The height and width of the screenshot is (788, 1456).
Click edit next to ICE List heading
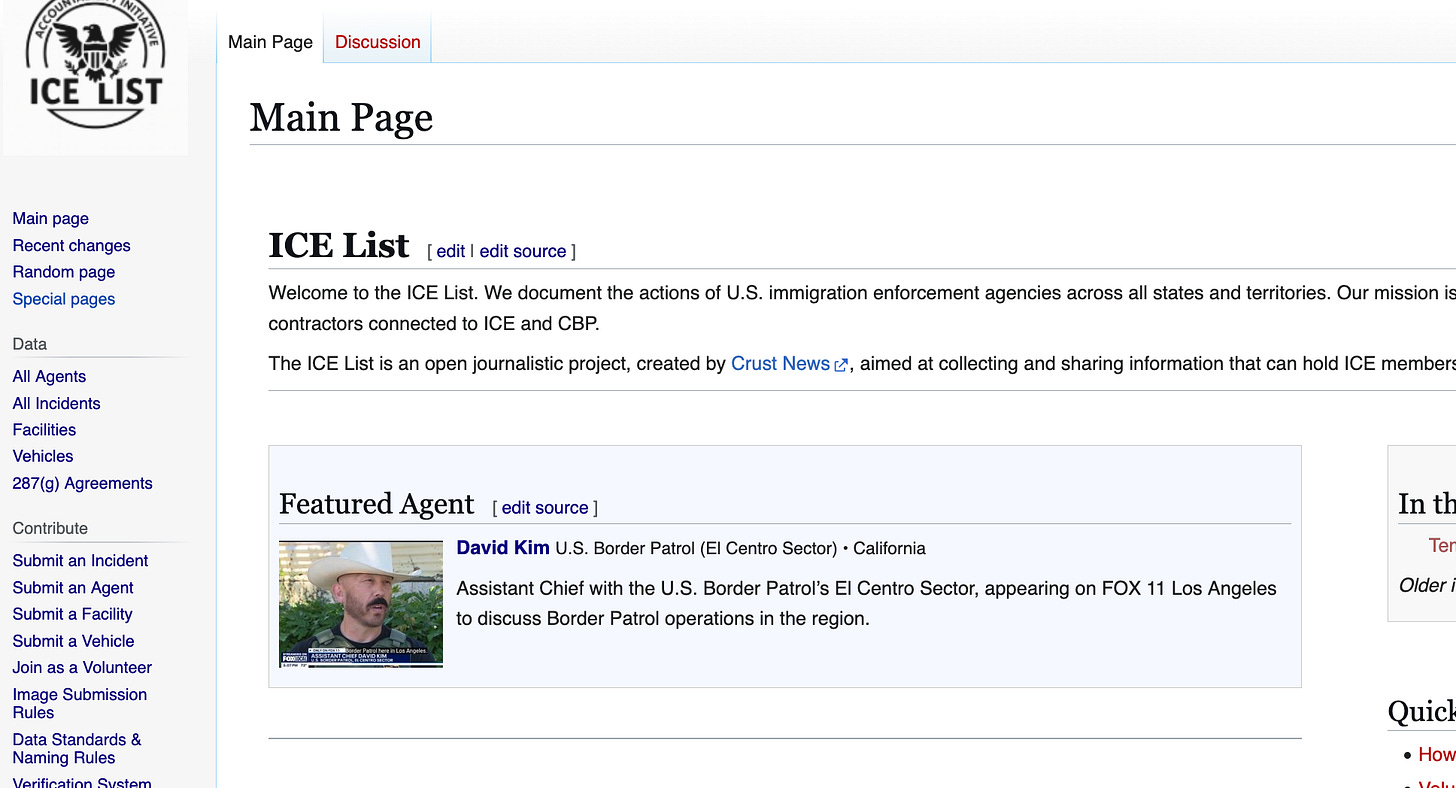(451, 251)
